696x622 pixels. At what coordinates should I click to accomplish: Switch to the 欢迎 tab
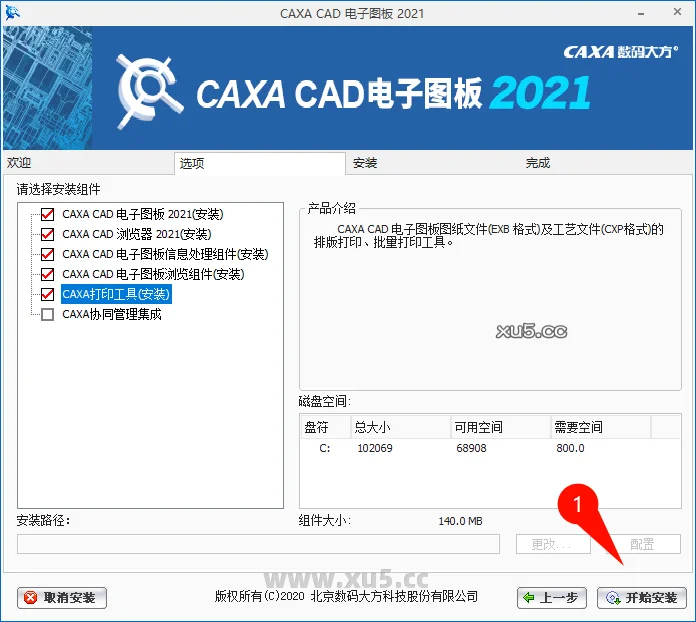tap(20, 163)
